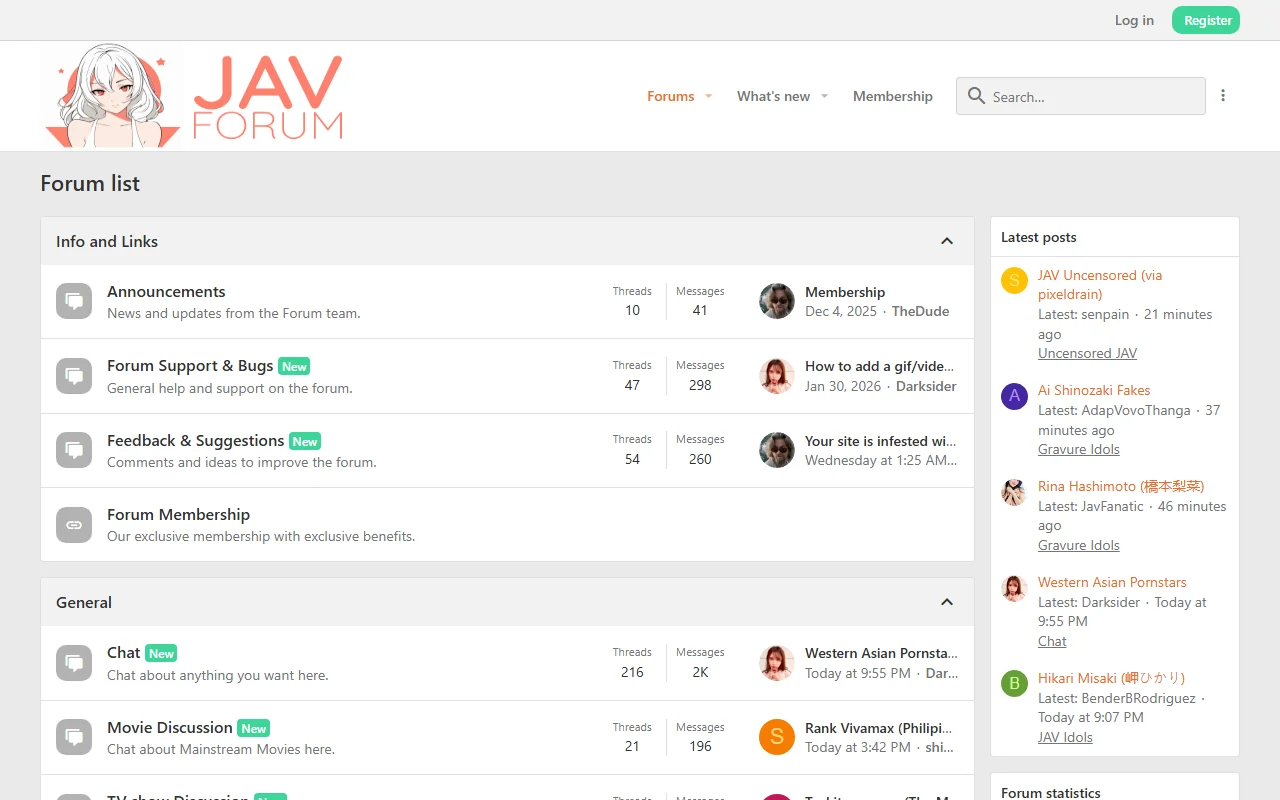Click the Announcements speech-bubble forum icon
1280x800 pixels.
73,300
